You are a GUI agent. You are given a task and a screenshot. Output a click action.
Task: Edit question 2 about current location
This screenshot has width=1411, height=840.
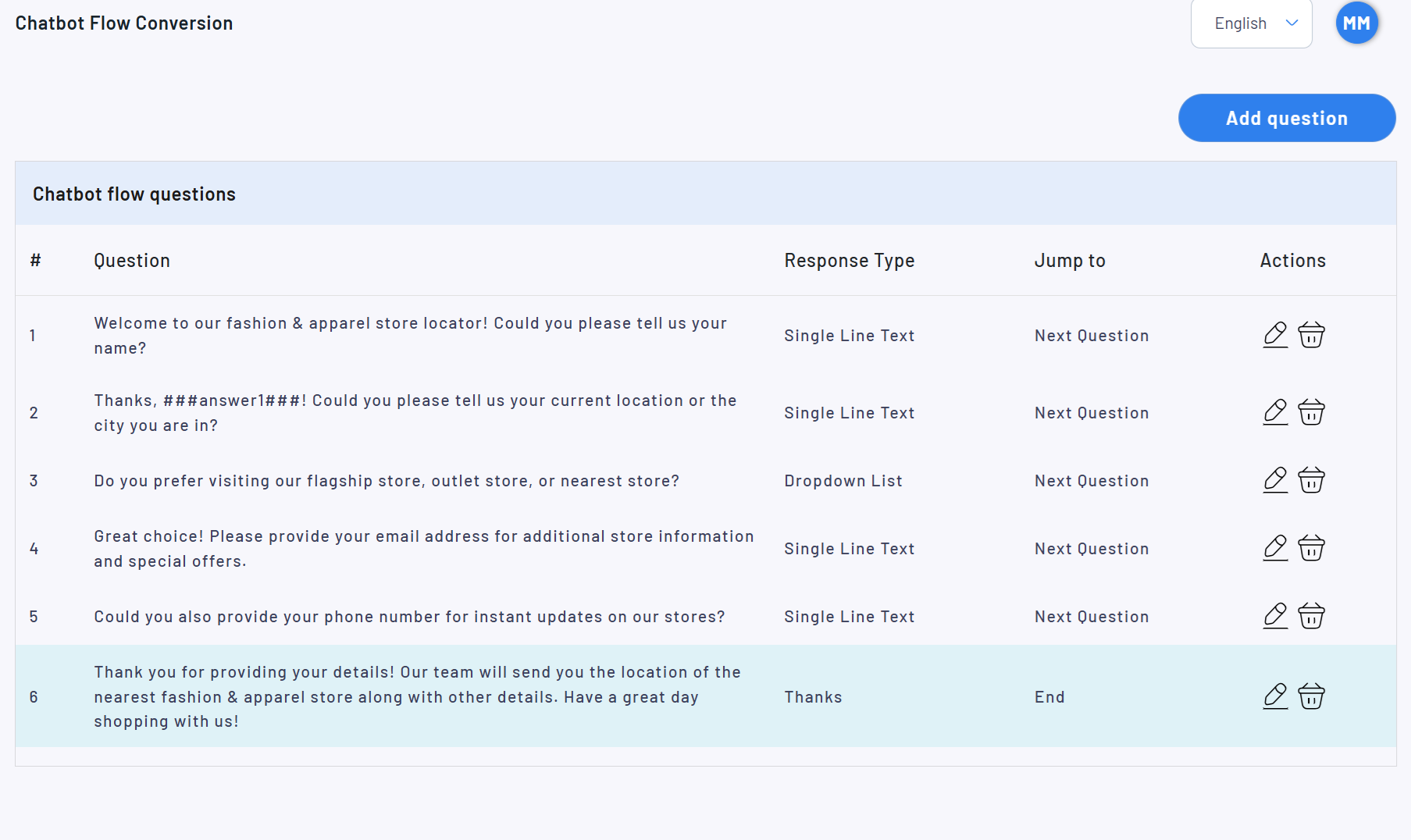coord(1275,412)
